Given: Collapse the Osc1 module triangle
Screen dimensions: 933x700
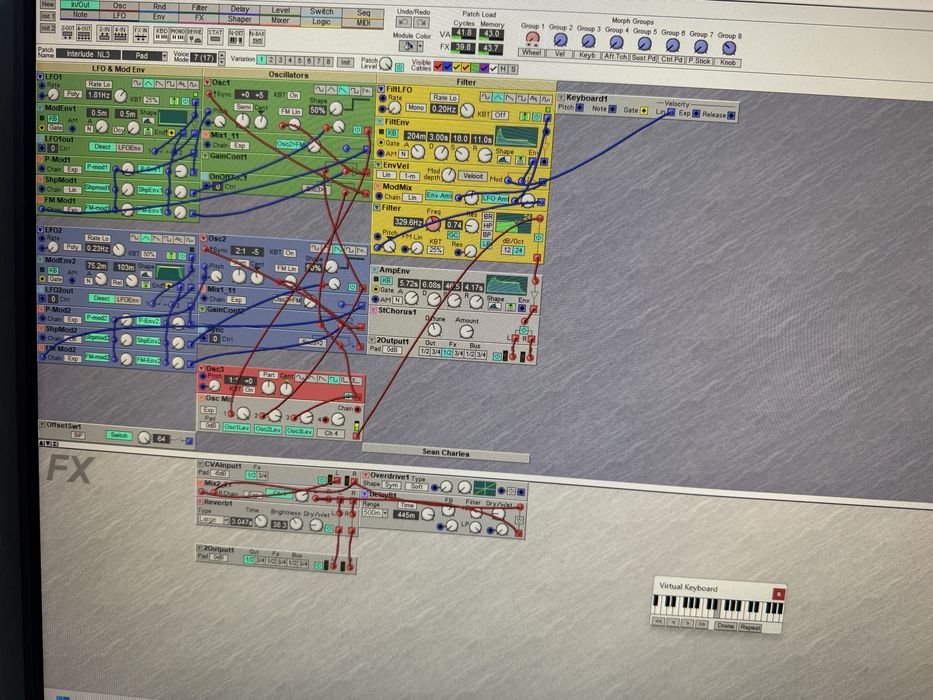Looking at the screenshot, I should (x=208, y=82).
